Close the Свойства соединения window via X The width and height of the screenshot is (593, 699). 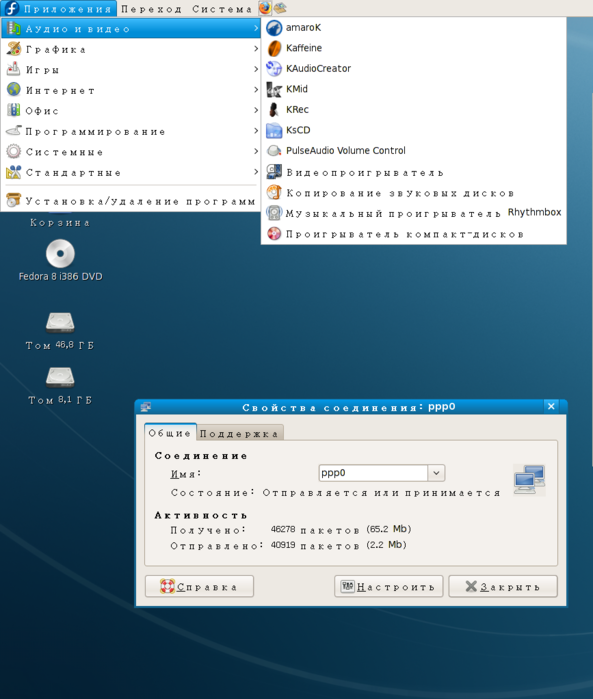(551, 406)
